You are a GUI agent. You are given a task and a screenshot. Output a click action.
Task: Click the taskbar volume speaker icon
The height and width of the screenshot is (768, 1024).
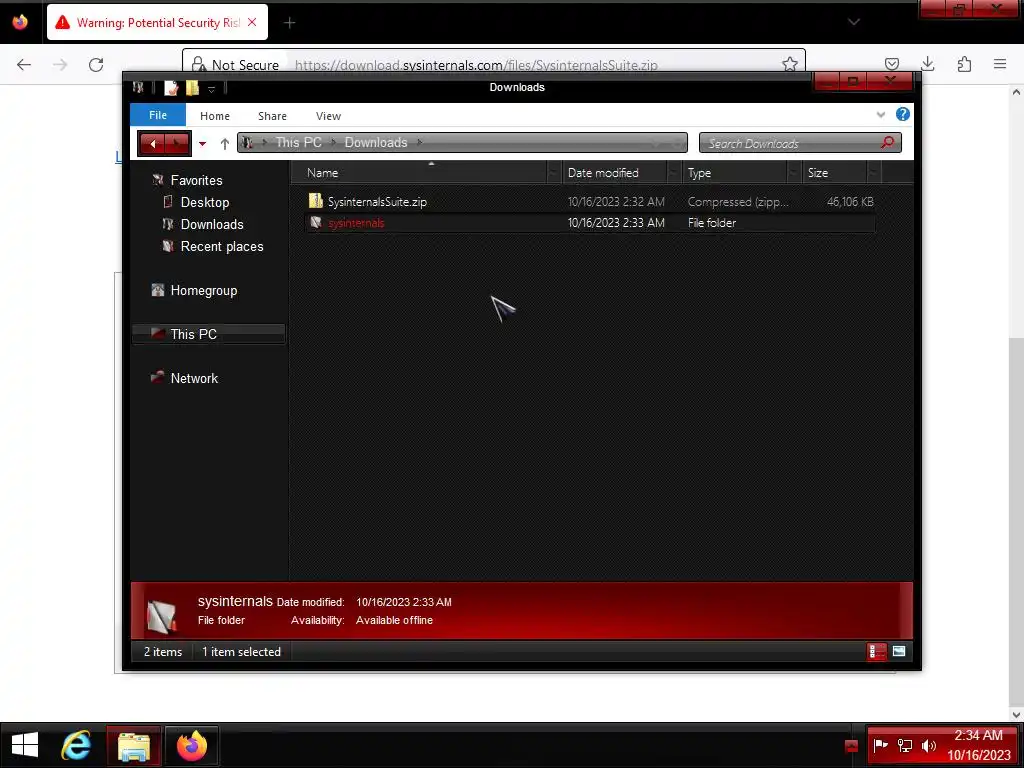coord(929,745)
